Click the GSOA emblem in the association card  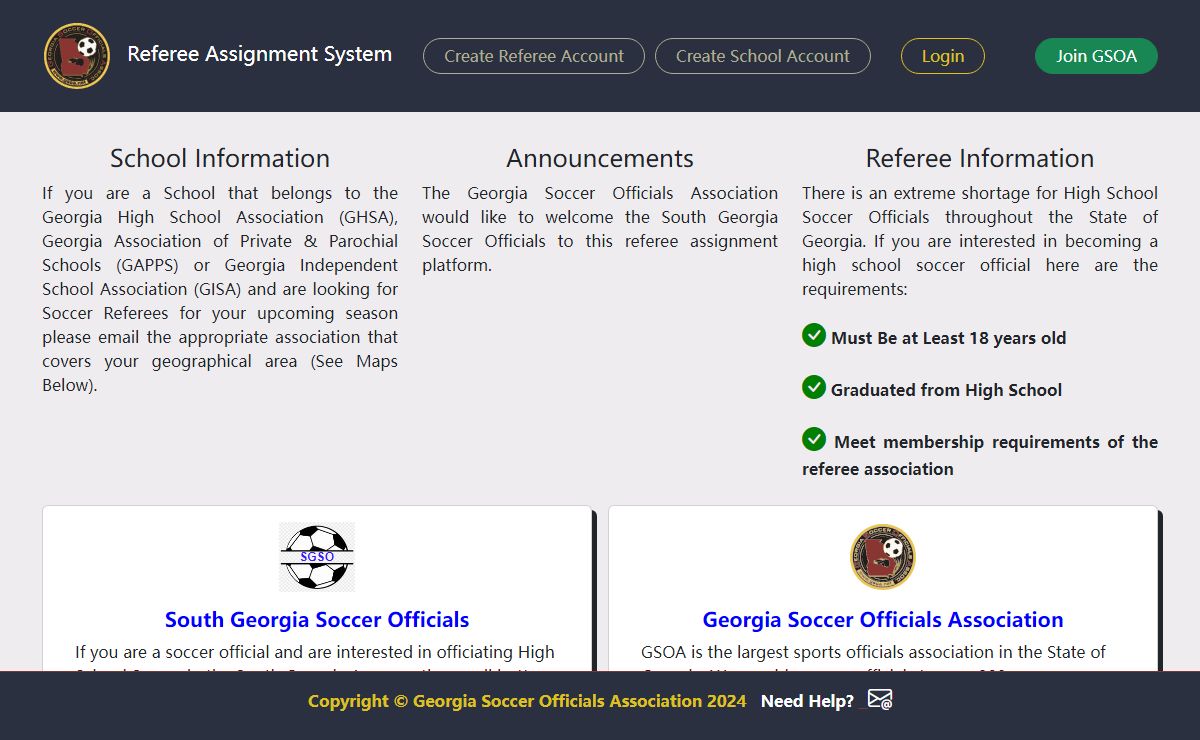pyautogui.click(x=883, y=557)
